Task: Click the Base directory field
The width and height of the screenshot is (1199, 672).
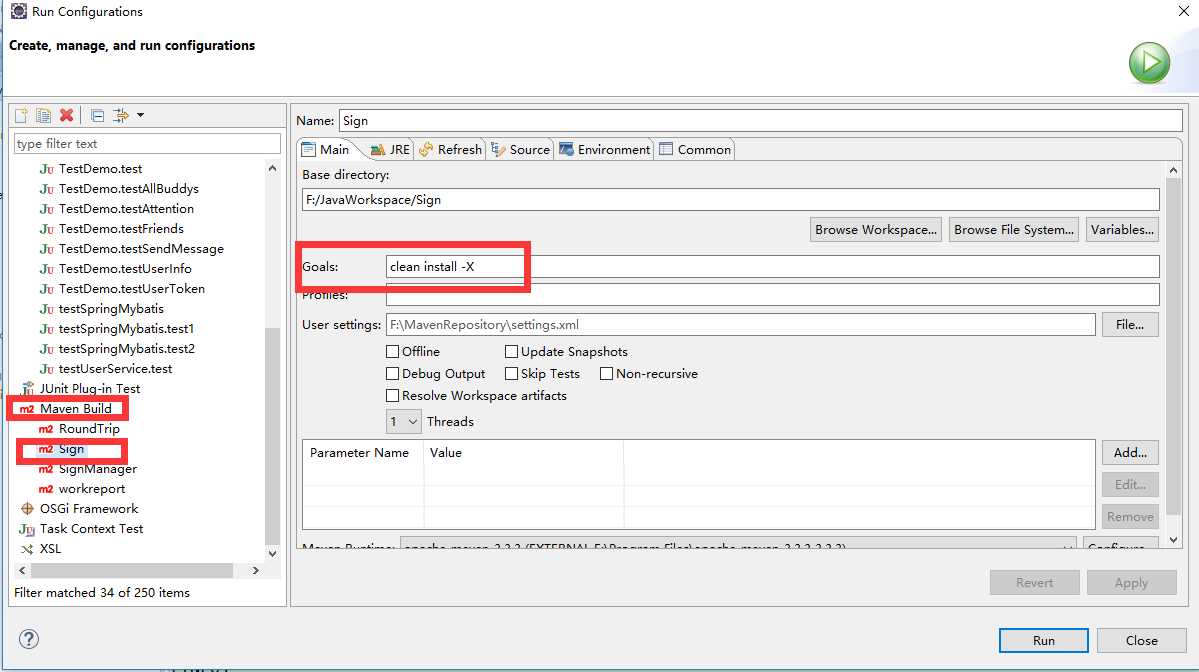Action: coord(730,200)
